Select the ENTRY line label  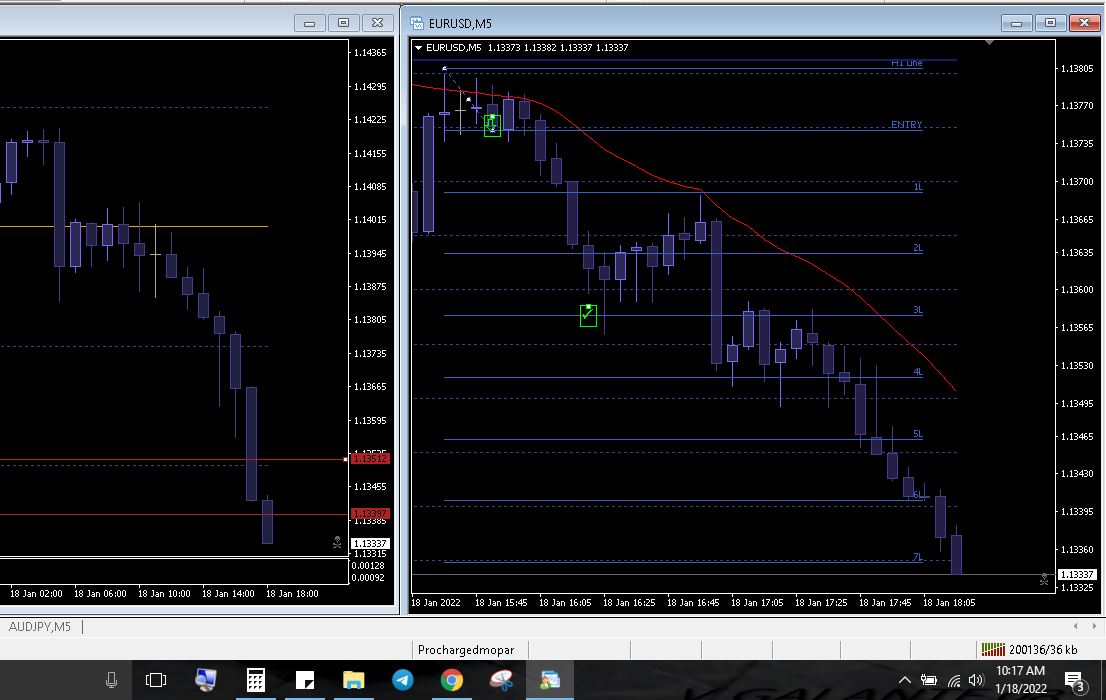click(x=906, y=124)
